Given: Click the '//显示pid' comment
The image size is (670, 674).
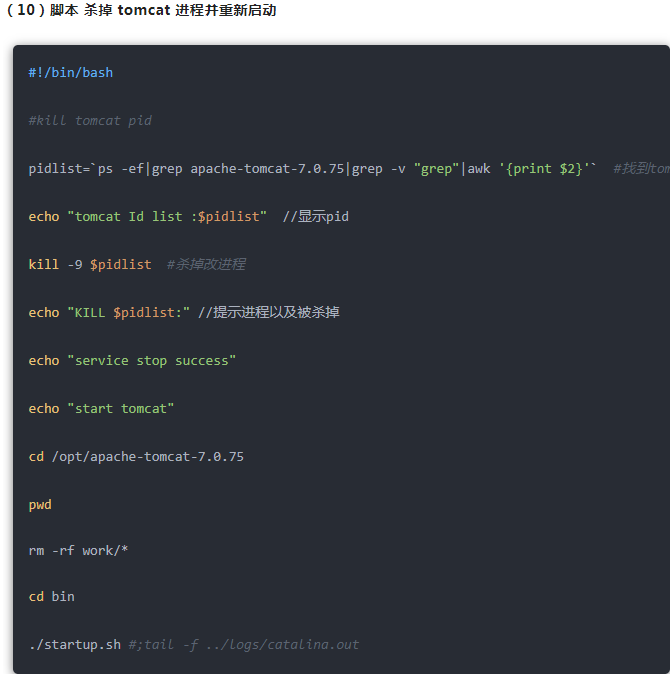Looking at the screenshot, I should pyautogui.click(x=315, y=216).
